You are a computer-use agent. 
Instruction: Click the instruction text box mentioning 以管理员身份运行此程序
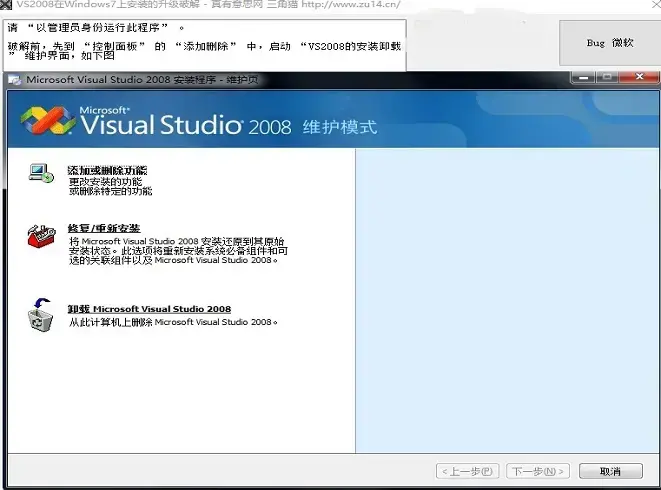tap(205, 45)
